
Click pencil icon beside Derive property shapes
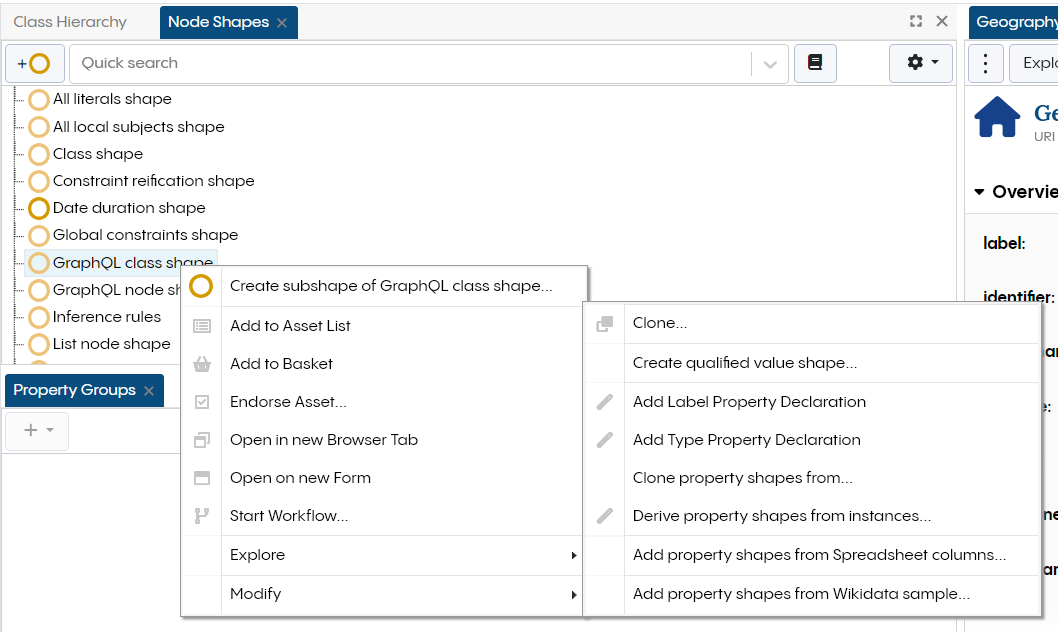(x=605, y=516)
